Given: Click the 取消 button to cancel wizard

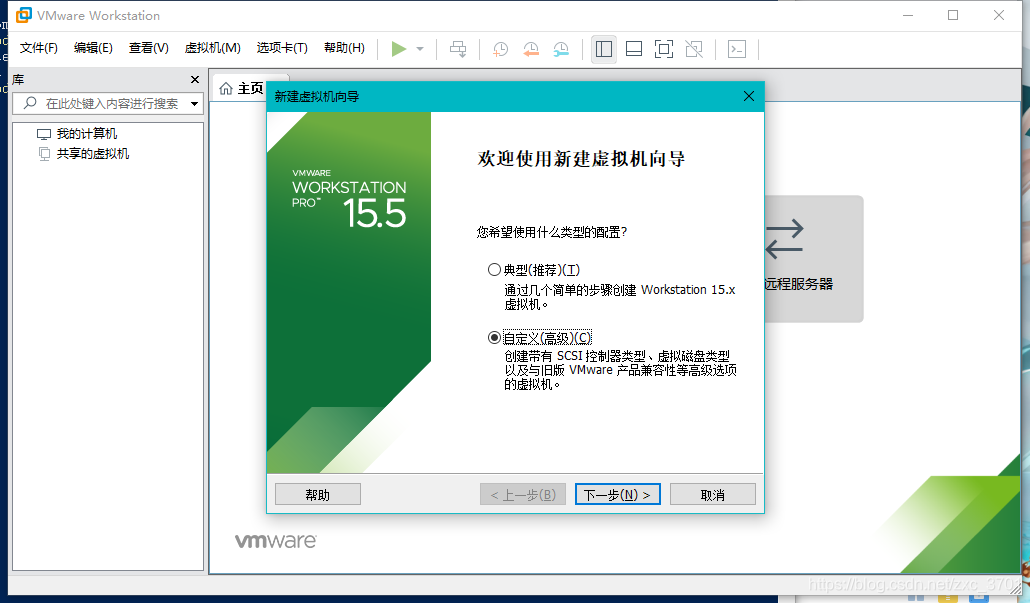Looking at the screenshot, I should pos(712,493).
